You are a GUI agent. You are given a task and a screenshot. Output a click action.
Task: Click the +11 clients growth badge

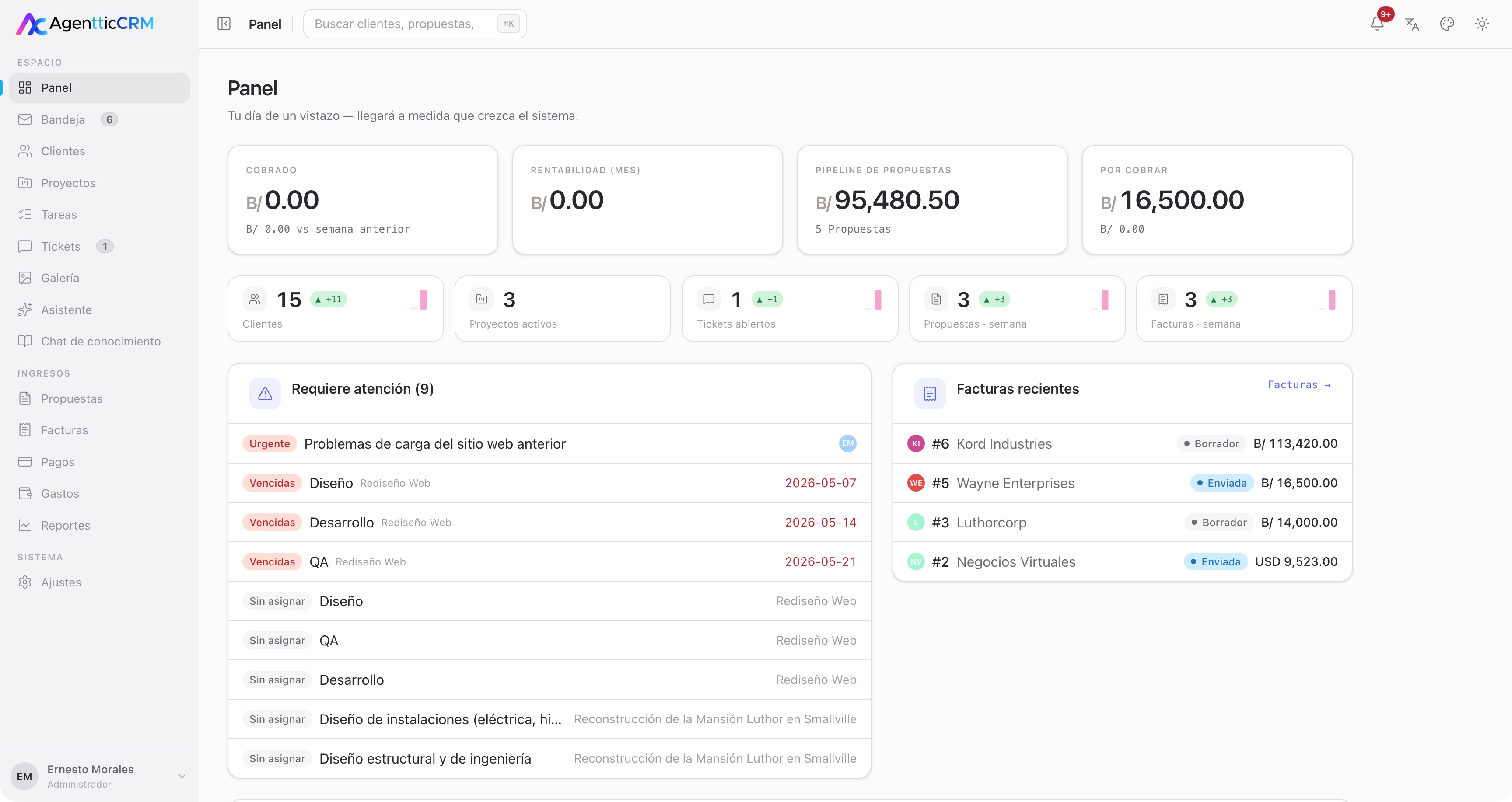[x=328, y=299]
